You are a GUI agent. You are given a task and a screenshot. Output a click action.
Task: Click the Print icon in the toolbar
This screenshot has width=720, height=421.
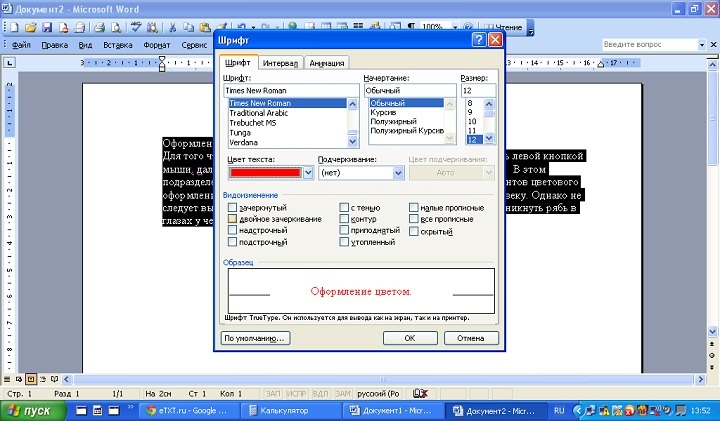[x=100, y=28]
